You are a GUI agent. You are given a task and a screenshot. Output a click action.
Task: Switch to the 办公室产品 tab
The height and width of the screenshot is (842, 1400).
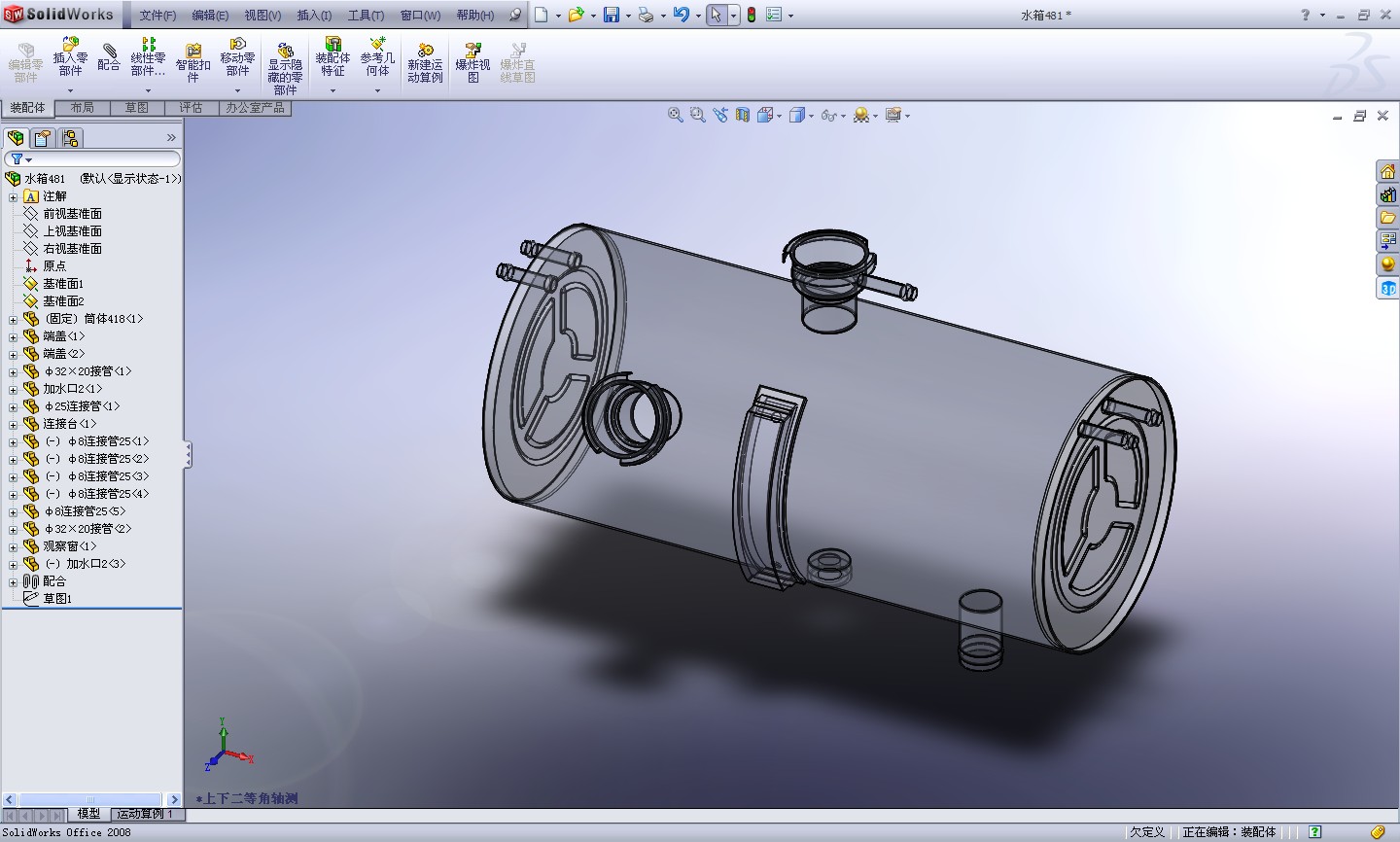[x=256, y=108]
